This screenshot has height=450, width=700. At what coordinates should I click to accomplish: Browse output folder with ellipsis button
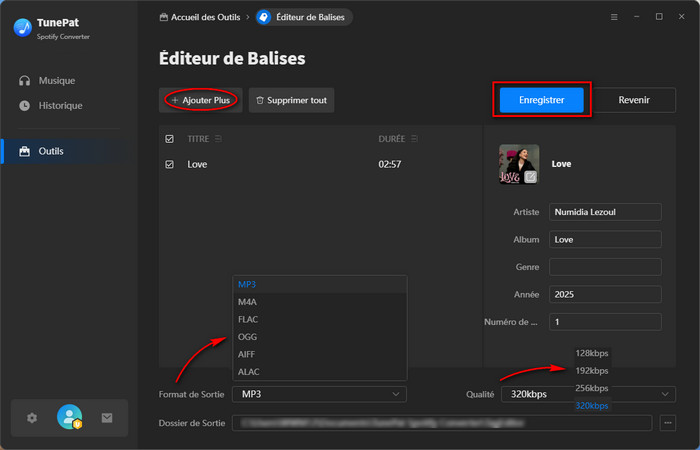(x=668, y=423)
